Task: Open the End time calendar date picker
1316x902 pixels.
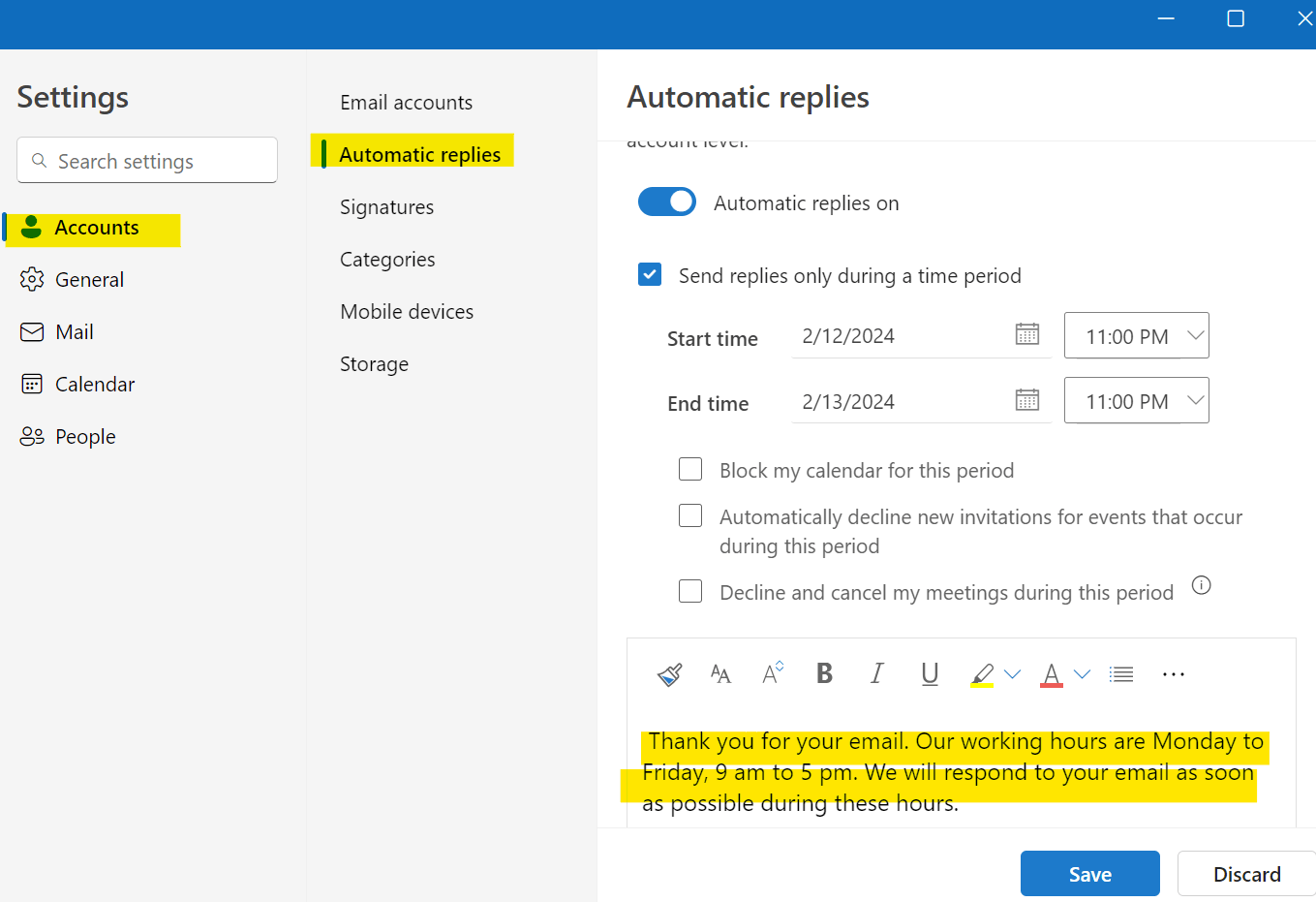Action: click(1027, 400)
